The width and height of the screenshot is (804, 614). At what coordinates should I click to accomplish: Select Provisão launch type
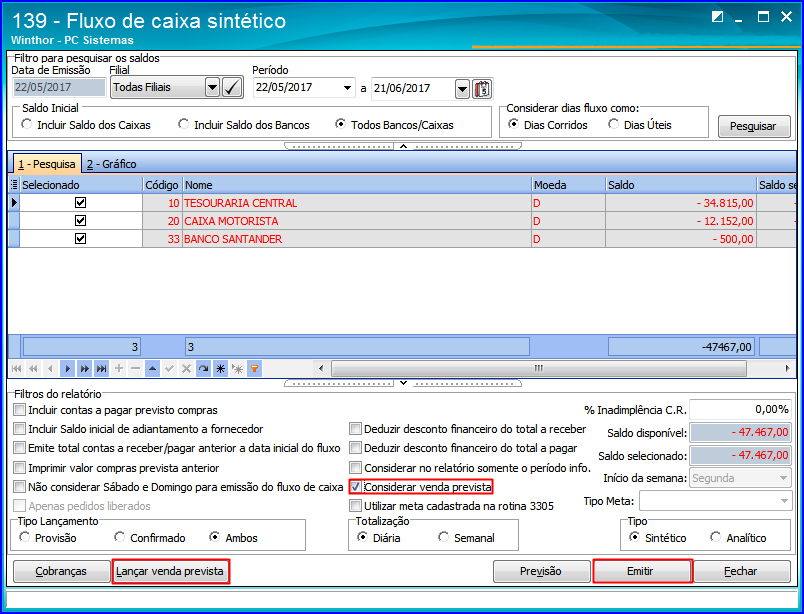[24, 537]
